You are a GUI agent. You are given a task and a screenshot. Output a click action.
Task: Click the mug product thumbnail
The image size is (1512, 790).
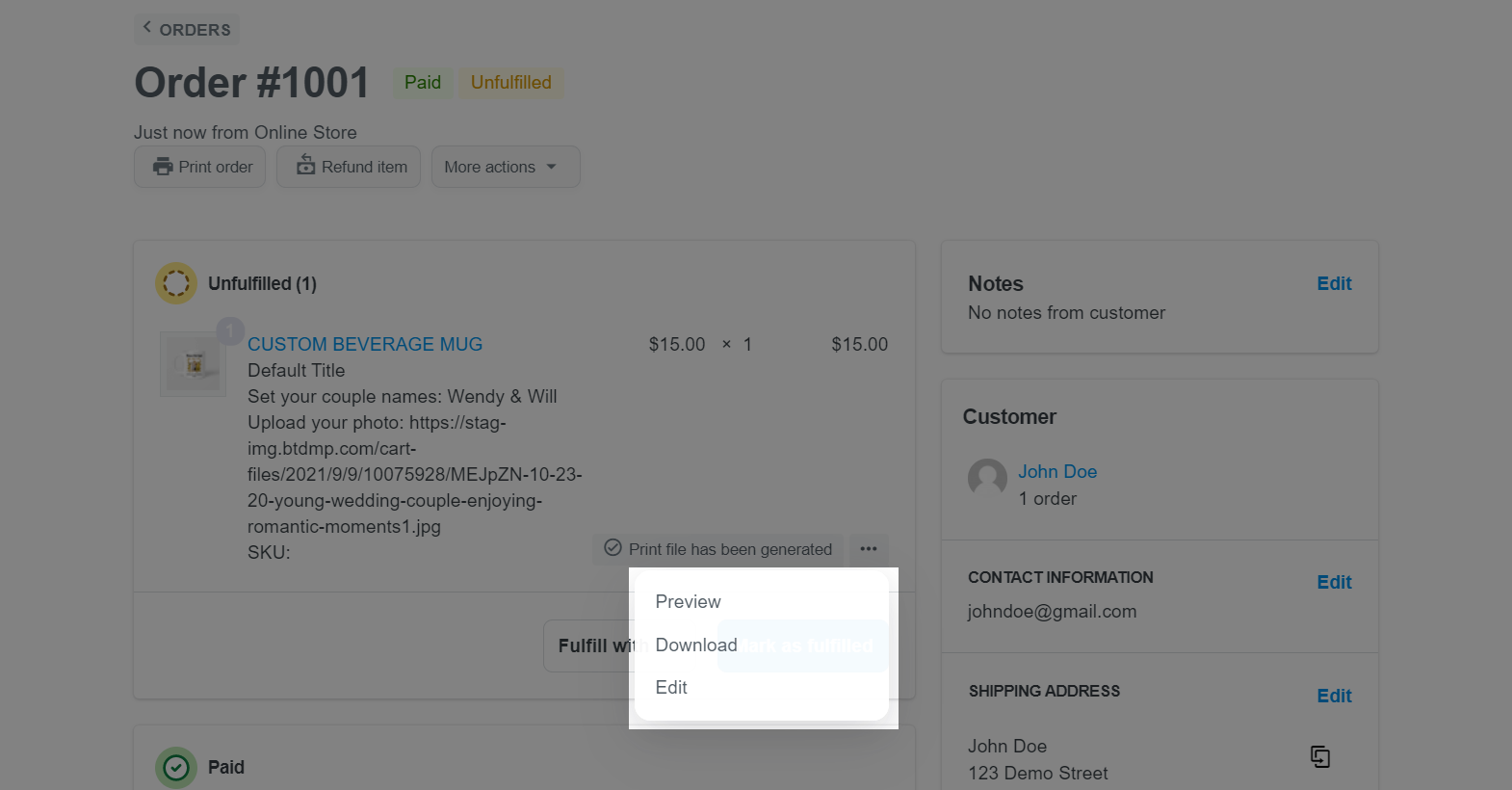point(193,364)
